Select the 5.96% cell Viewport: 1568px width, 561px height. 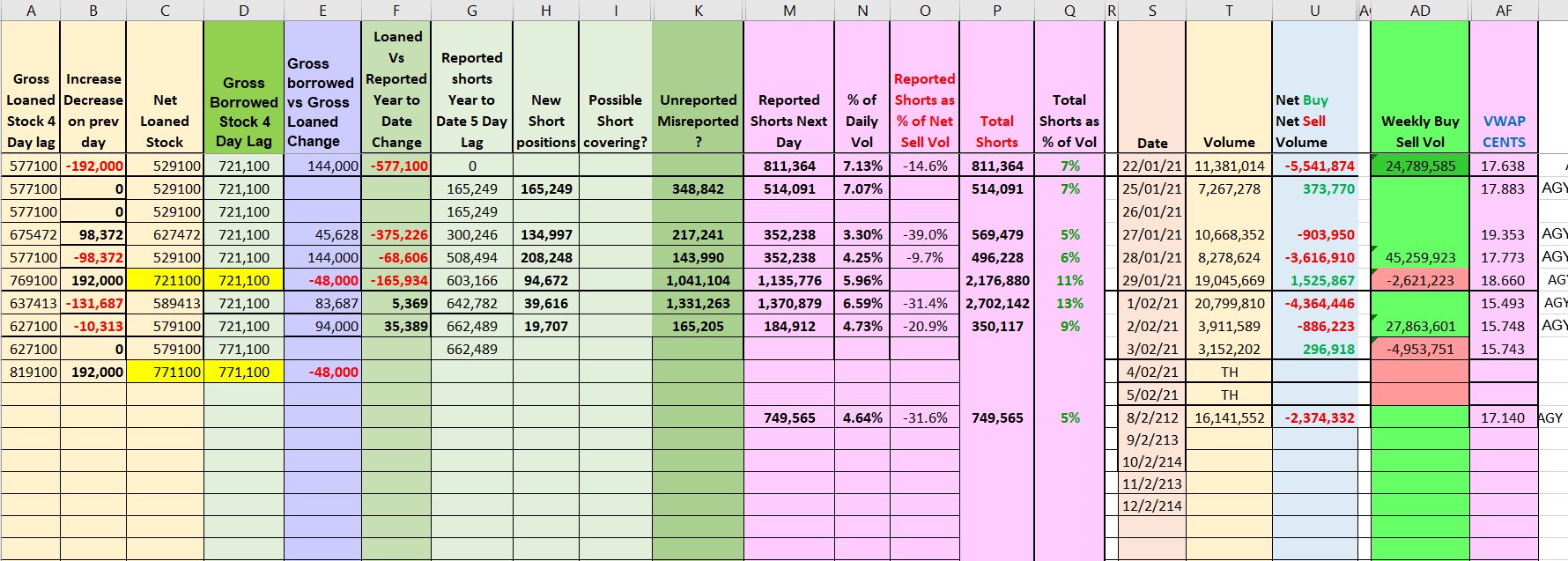[x=862, y=280]
